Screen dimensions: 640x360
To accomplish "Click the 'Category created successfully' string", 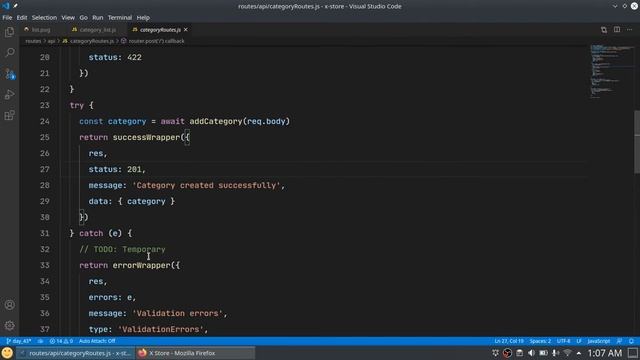I will (206, 185).
